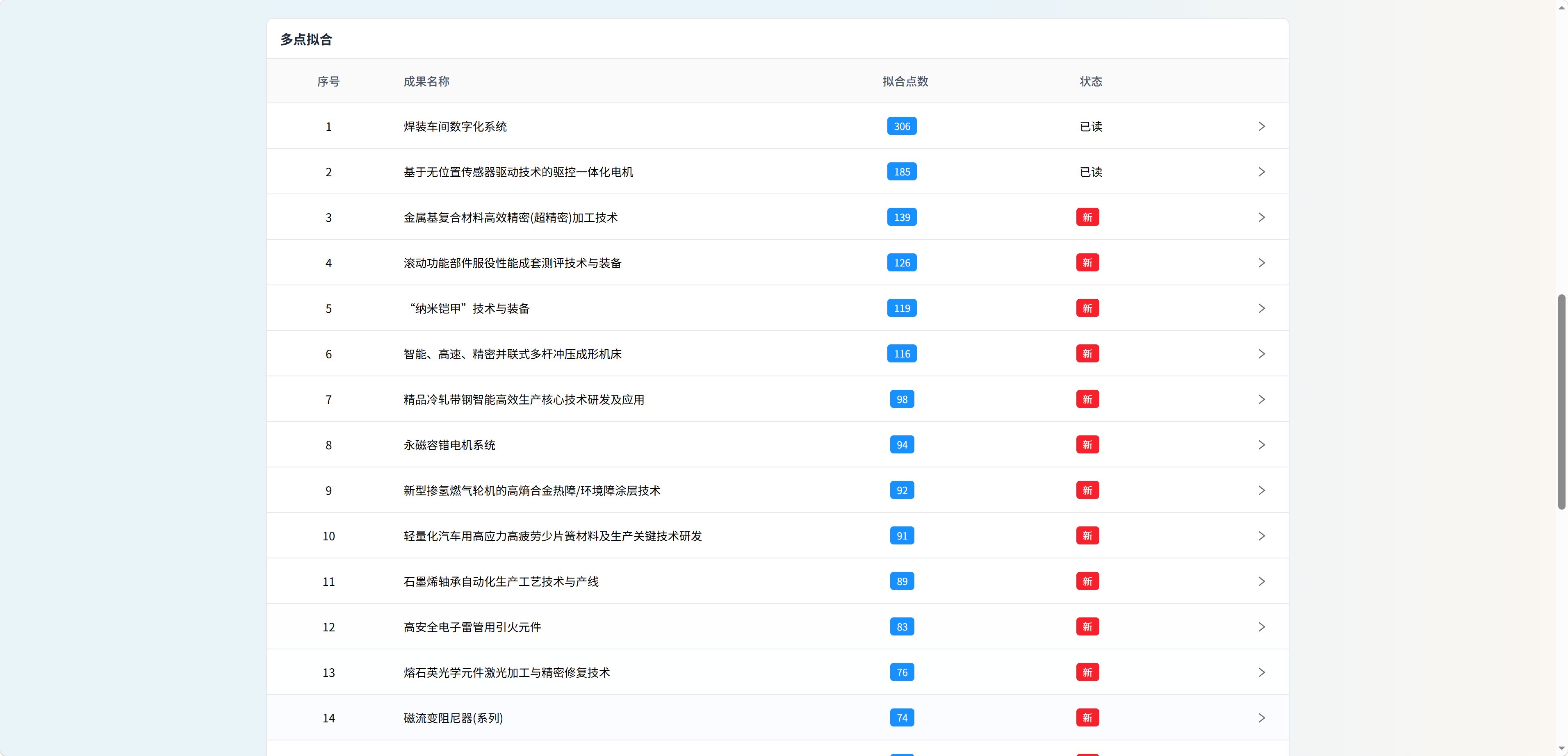Click 已读 status in row 1
The height and width of the screenshot is (756, 1568).
(x=1091, y=126)
